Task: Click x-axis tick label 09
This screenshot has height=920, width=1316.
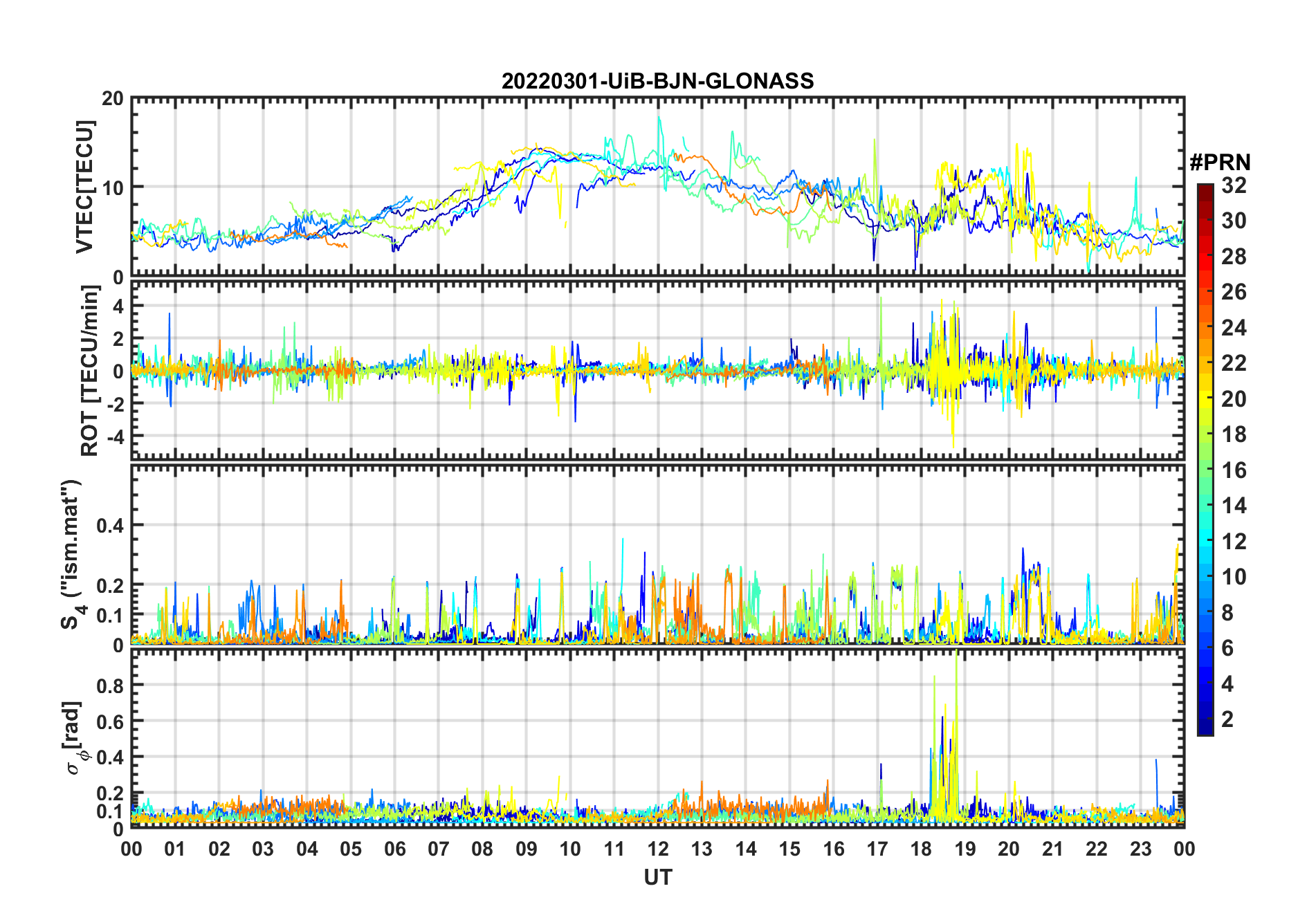Action: point(527,849)
